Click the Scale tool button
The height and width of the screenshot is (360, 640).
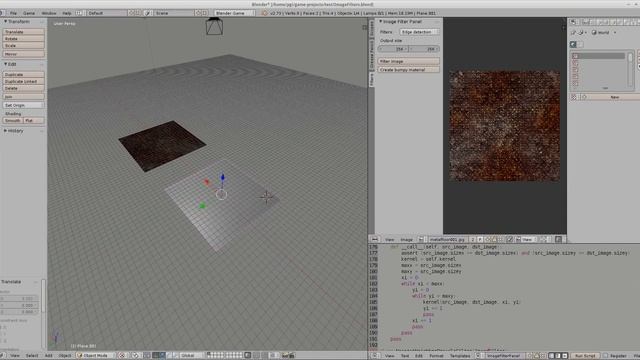click(x=23, y=45)
